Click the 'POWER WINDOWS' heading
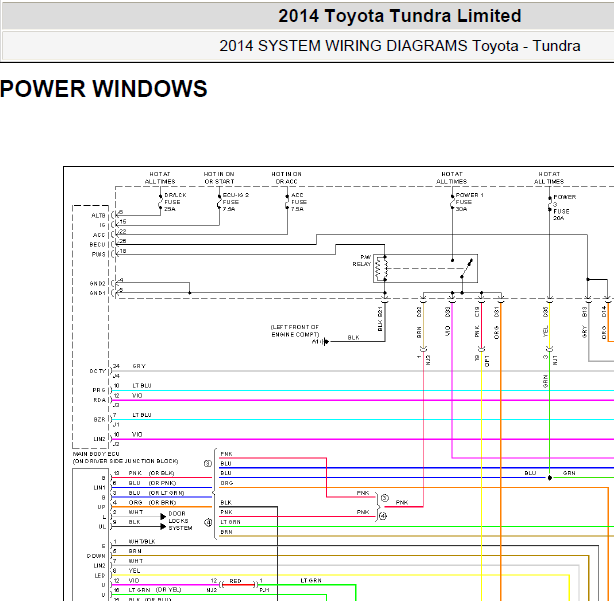This screenshot has width=614, height=601. 103,89
